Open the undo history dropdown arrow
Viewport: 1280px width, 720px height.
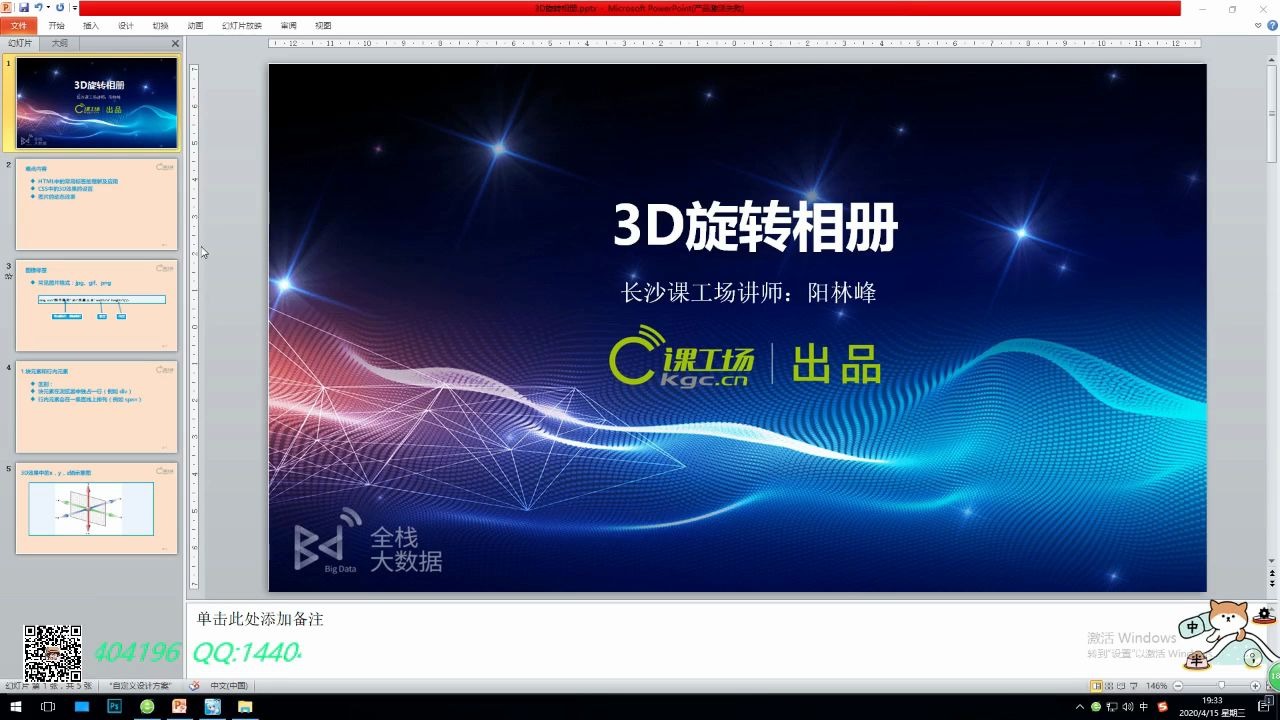click(x=48, y=7)
